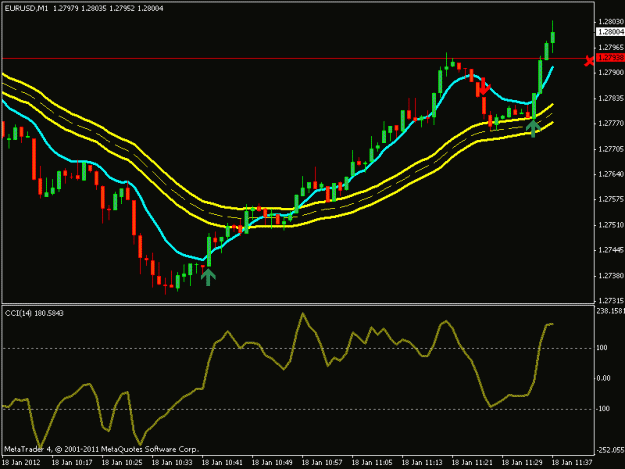
Task: Click the CCI(14) 180.5843 indicator label
Action: pos(34,313)
